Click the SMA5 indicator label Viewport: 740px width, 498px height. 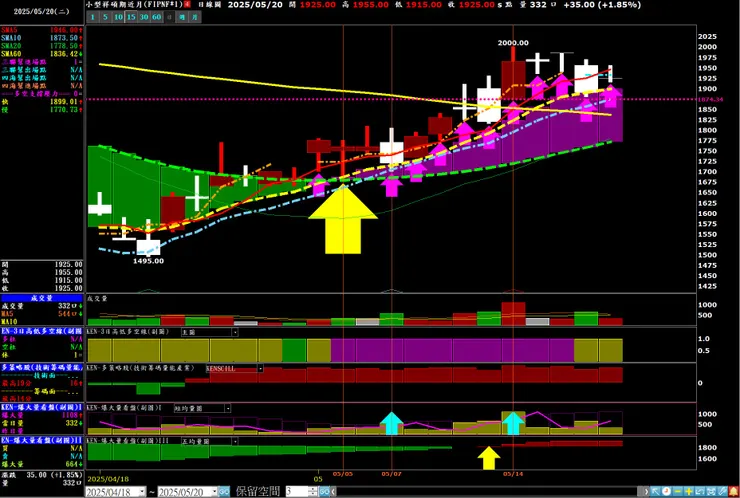tap(8, 30)
